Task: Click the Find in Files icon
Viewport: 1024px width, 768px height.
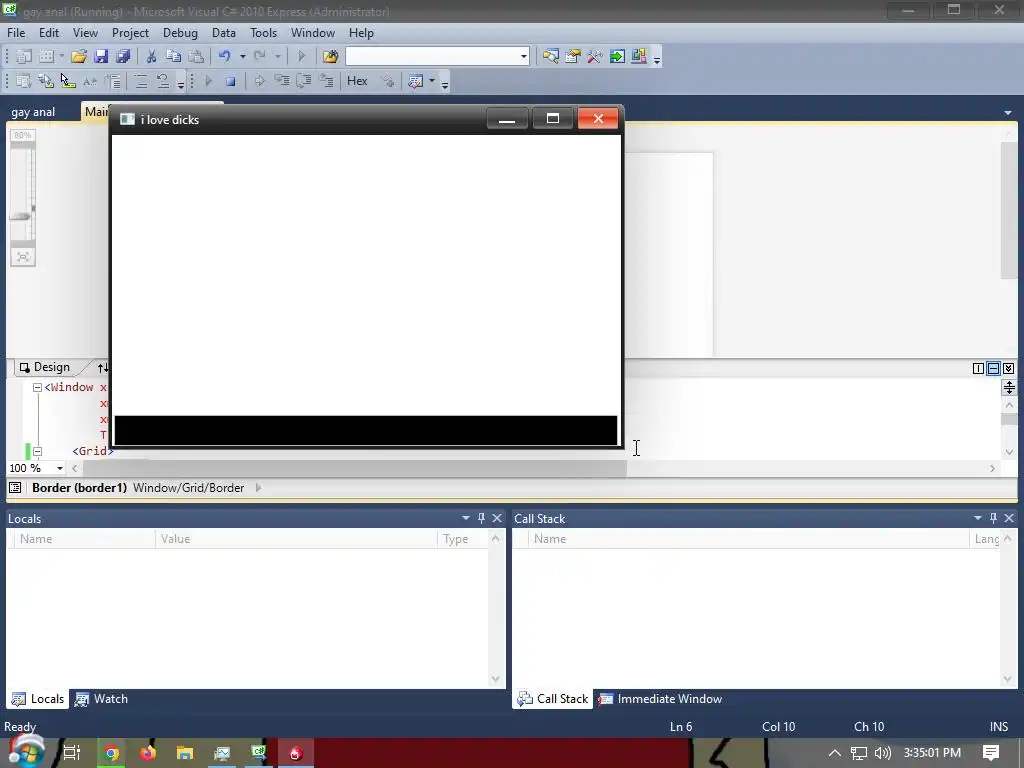Action: point(330,57)
